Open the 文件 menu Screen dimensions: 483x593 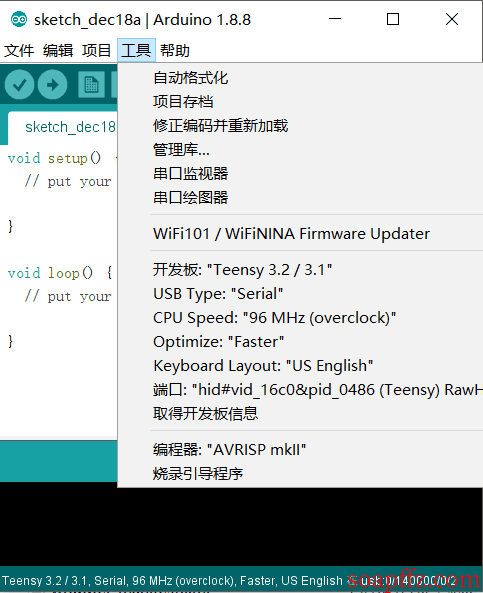tap(19, 50)
